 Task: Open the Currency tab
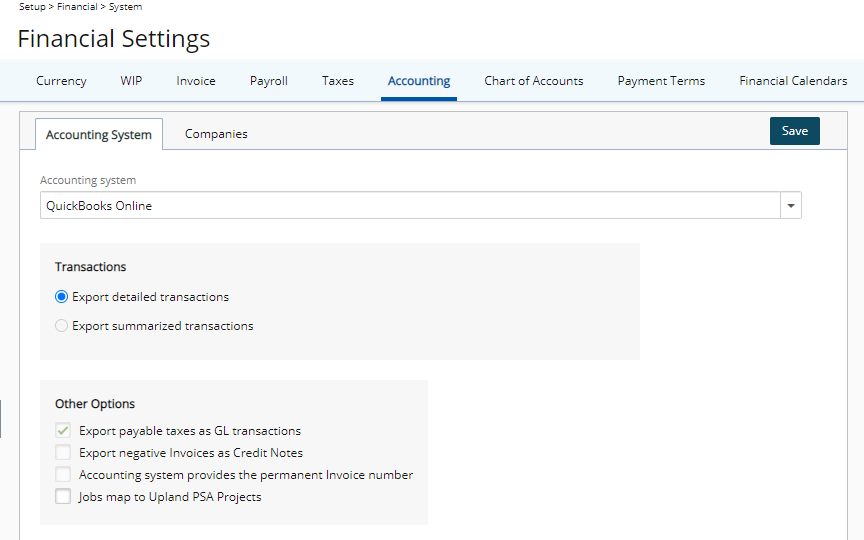tap(61, 81)
